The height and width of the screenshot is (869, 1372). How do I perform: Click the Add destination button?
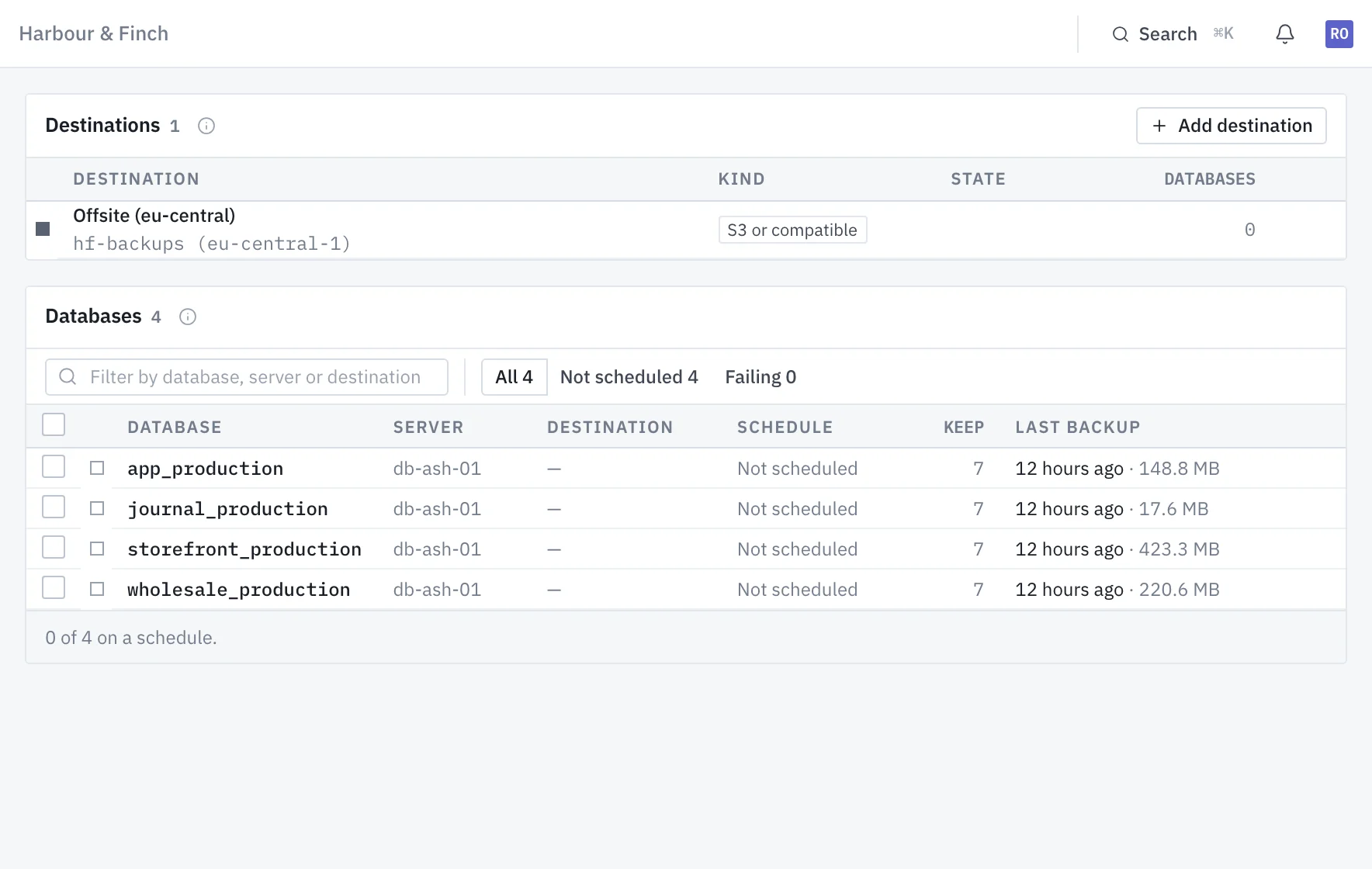point(1231,126)
